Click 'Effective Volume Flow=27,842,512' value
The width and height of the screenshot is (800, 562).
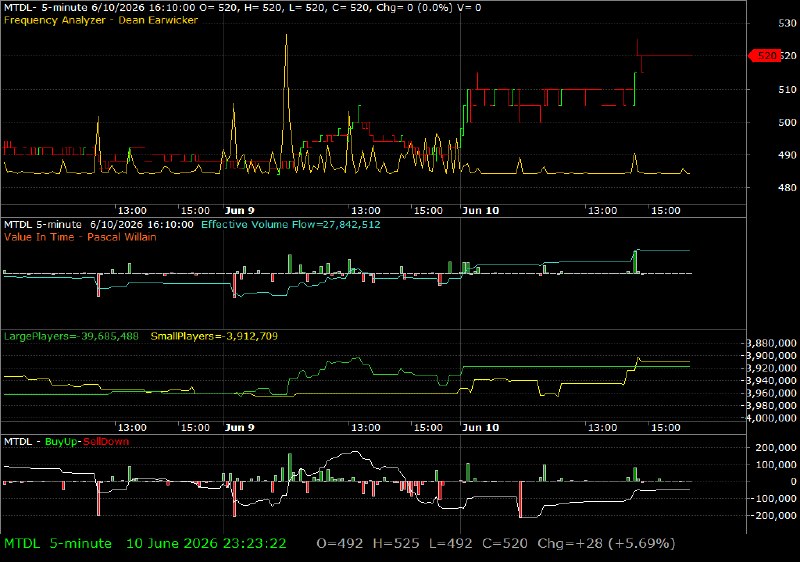pyautogui.click(x=291, y=224)
